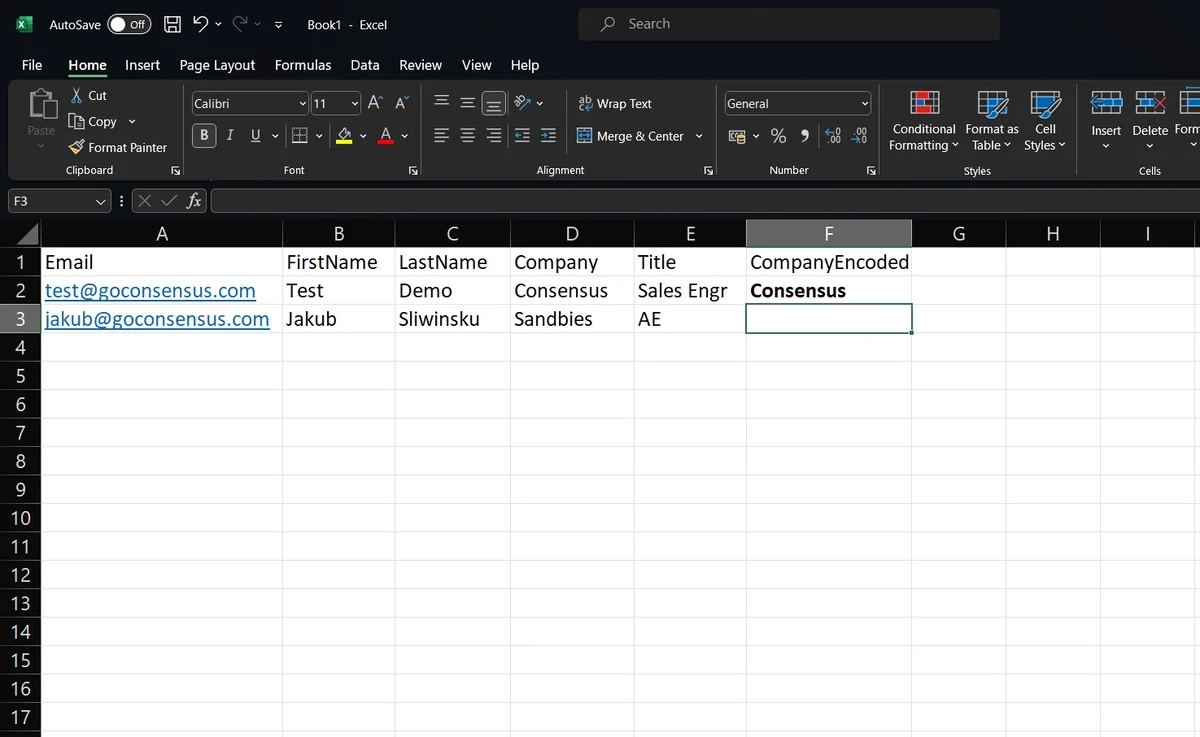Open the Review tab
The image size is (1200, 737).
[x=420, y=65]
